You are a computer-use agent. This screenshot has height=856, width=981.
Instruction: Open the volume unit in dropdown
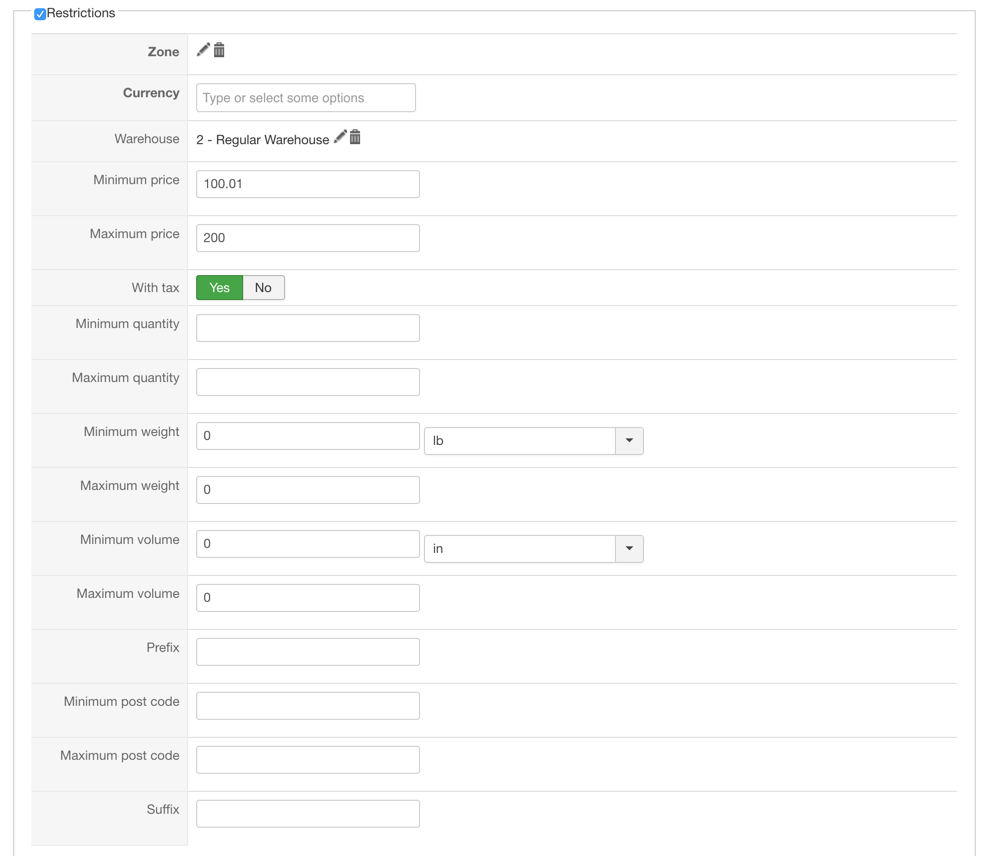click(x=533, y=549)
